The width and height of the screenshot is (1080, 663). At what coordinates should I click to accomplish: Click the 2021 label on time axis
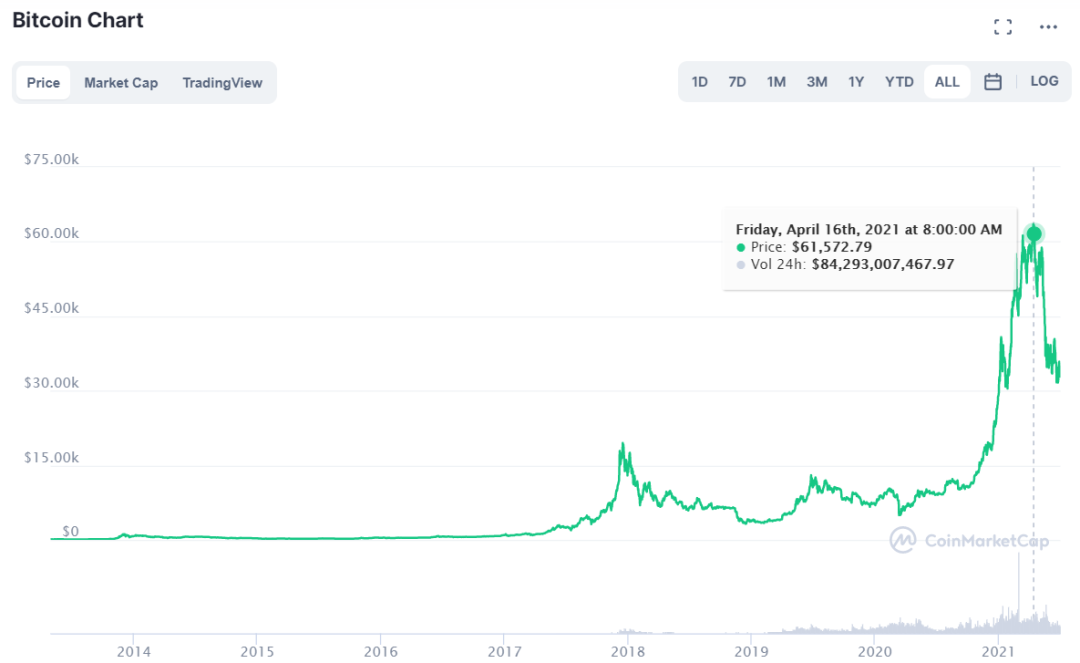[998, 651]
